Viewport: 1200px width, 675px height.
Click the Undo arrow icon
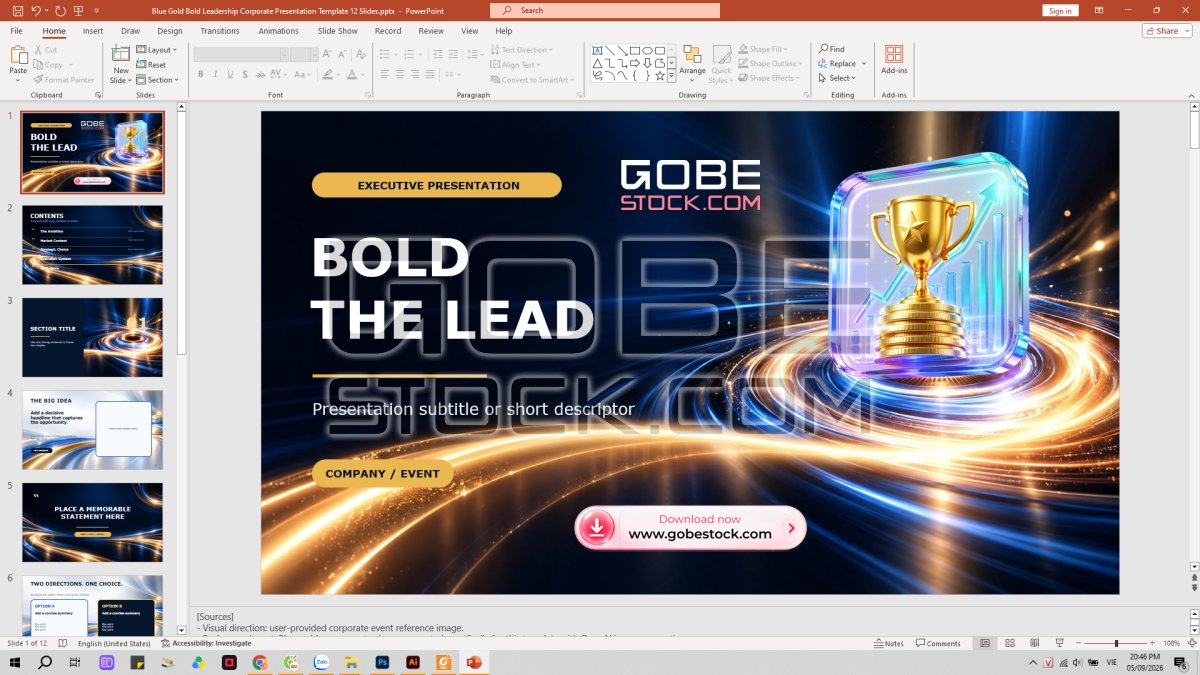[36, 10]
